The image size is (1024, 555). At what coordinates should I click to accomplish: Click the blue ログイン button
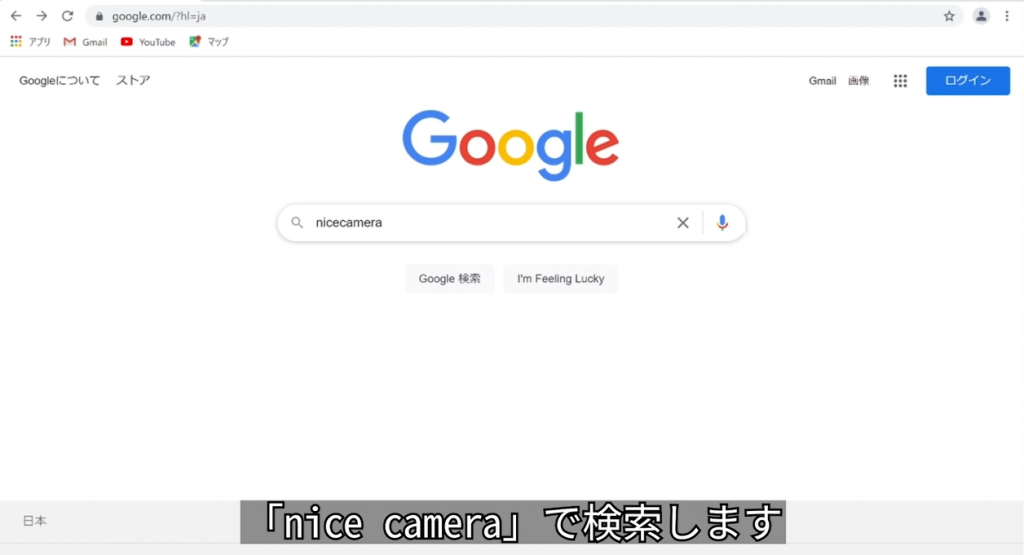click(968, 81)
